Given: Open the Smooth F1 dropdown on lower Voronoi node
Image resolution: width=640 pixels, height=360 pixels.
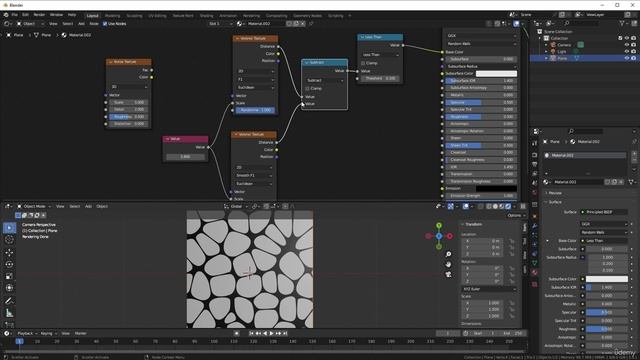Looking at the screenshot, I should 253,176.
